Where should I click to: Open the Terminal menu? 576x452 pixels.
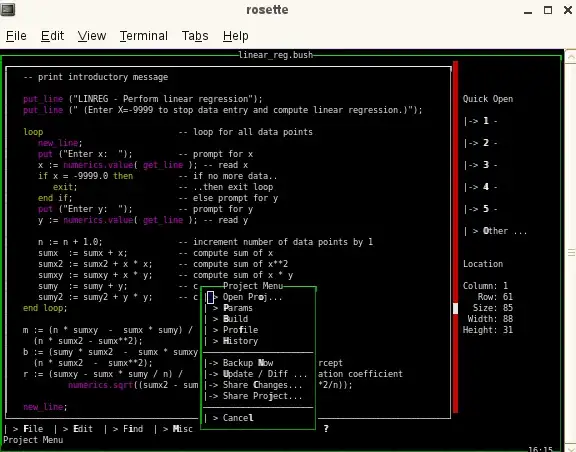point(144,36)
